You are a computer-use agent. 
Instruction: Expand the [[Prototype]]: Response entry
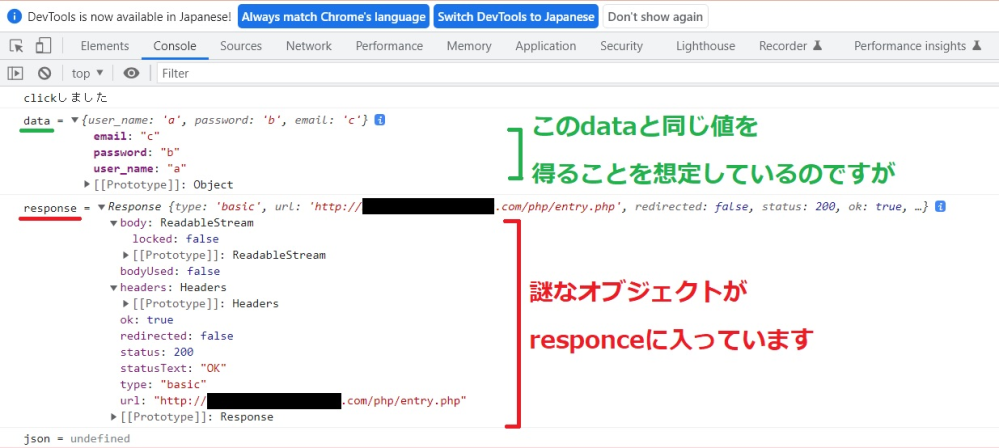pos(114,417)
